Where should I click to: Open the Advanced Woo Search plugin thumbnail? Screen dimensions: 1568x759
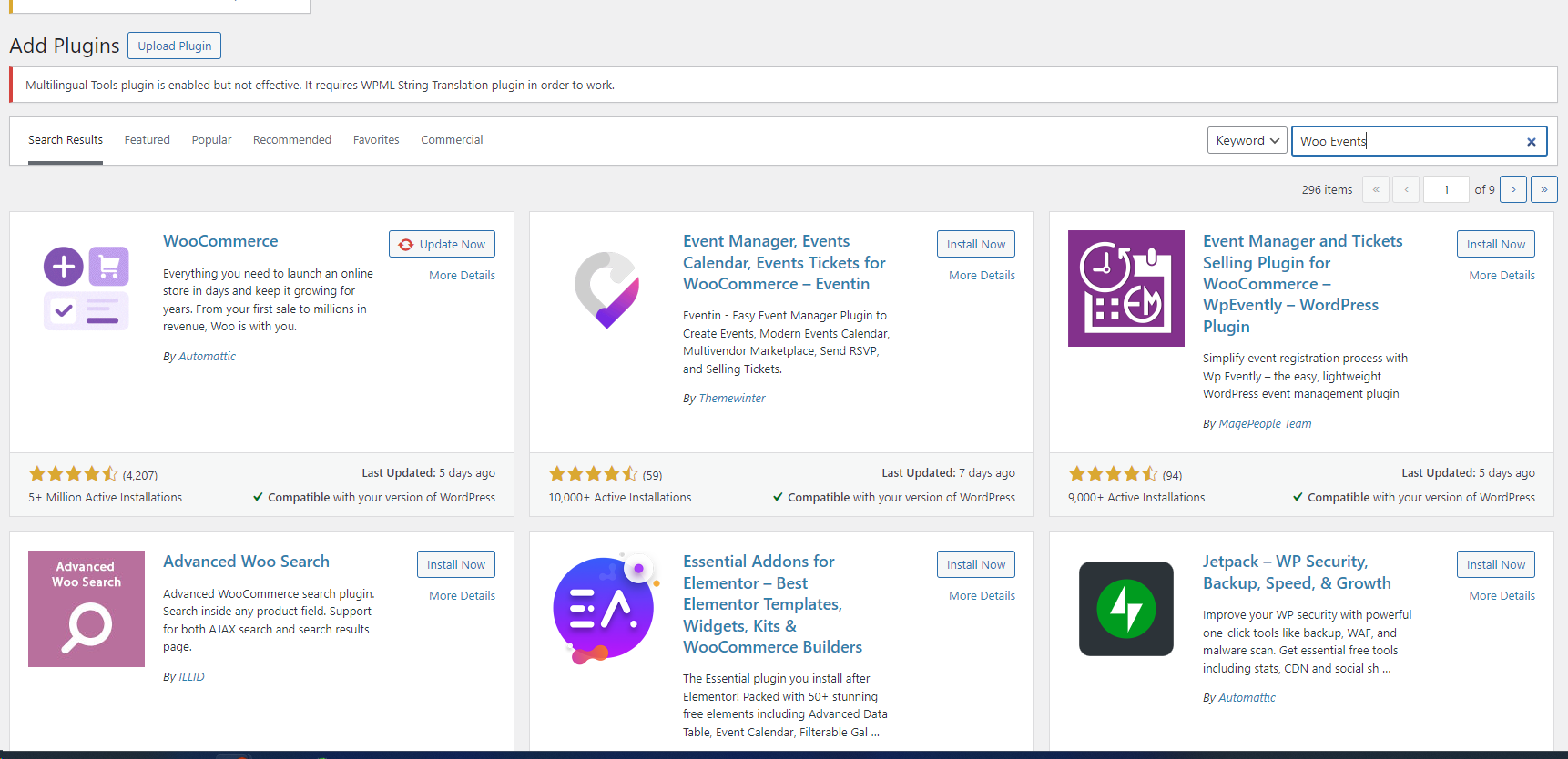click(x=87, y=609)
